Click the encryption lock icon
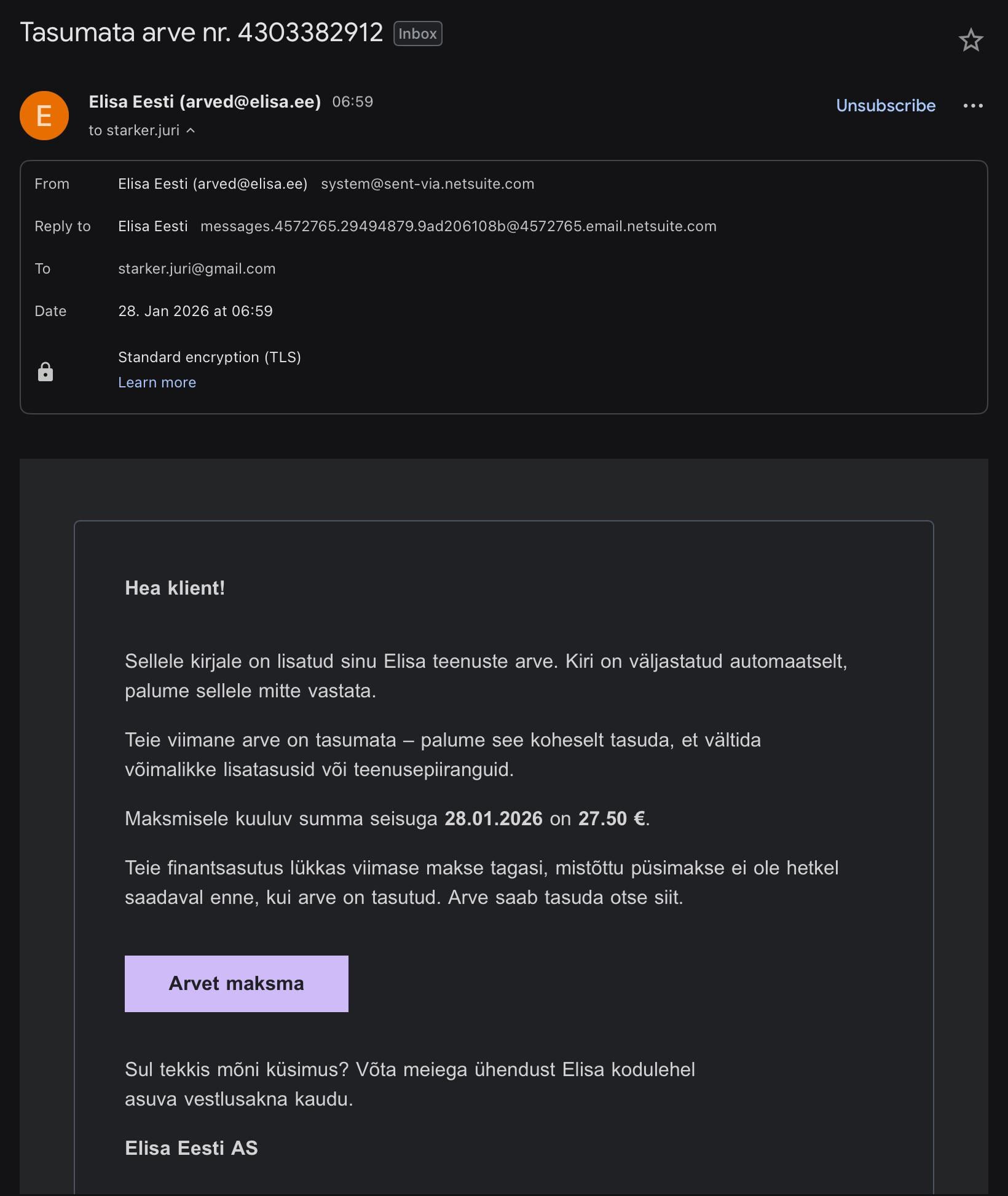 [45, 371]
